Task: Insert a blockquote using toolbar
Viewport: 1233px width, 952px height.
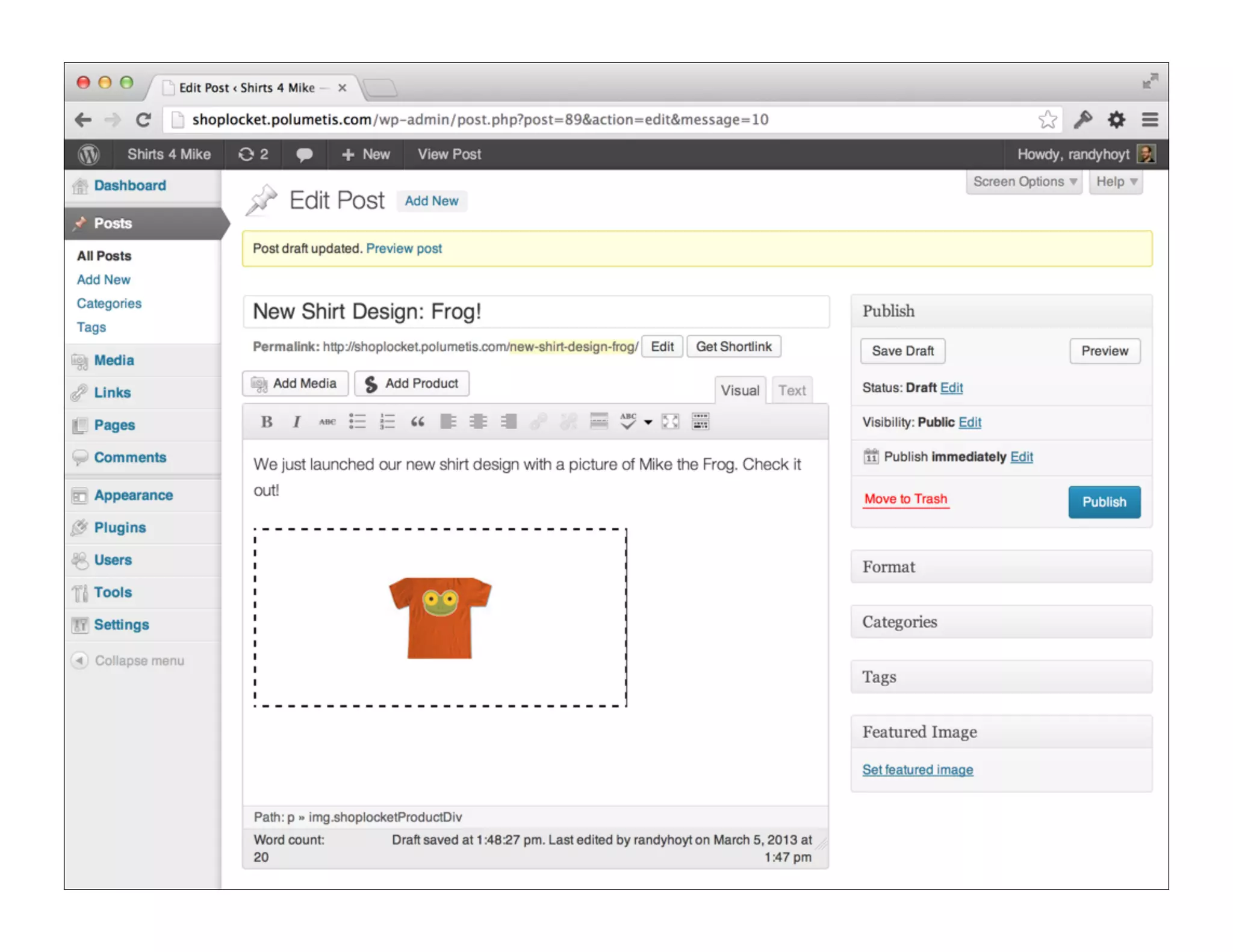Action: (417, 422)
